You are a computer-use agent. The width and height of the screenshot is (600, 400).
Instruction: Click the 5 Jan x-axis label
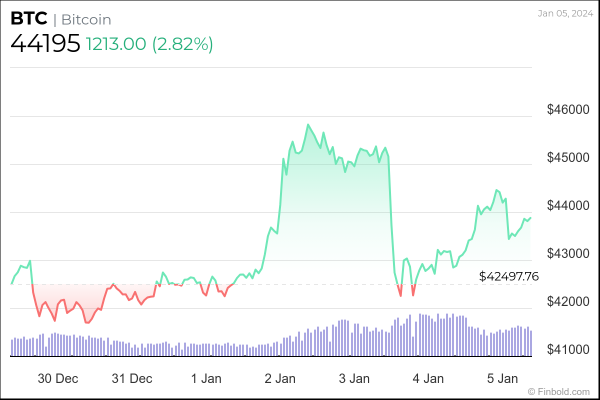click(x=501, y=379)
